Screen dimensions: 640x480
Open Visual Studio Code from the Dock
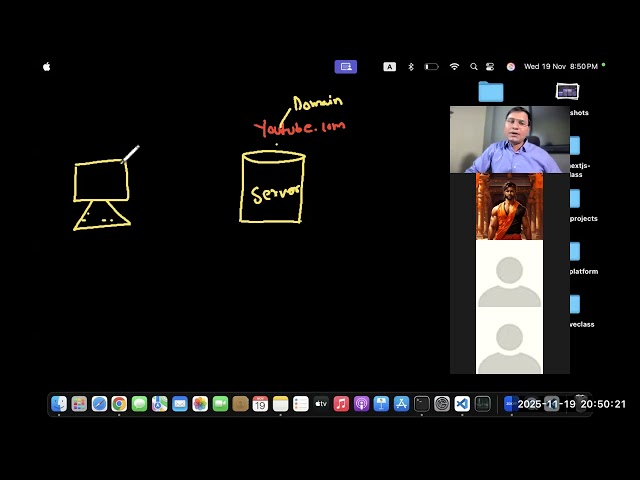click(x=462, y=404)
